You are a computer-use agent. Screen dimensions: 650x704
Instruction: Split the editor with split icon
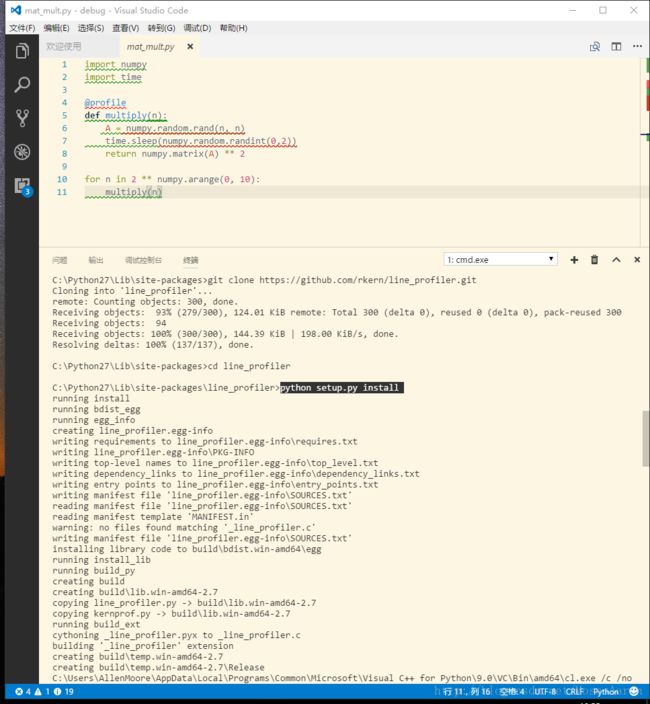(616, 47)
